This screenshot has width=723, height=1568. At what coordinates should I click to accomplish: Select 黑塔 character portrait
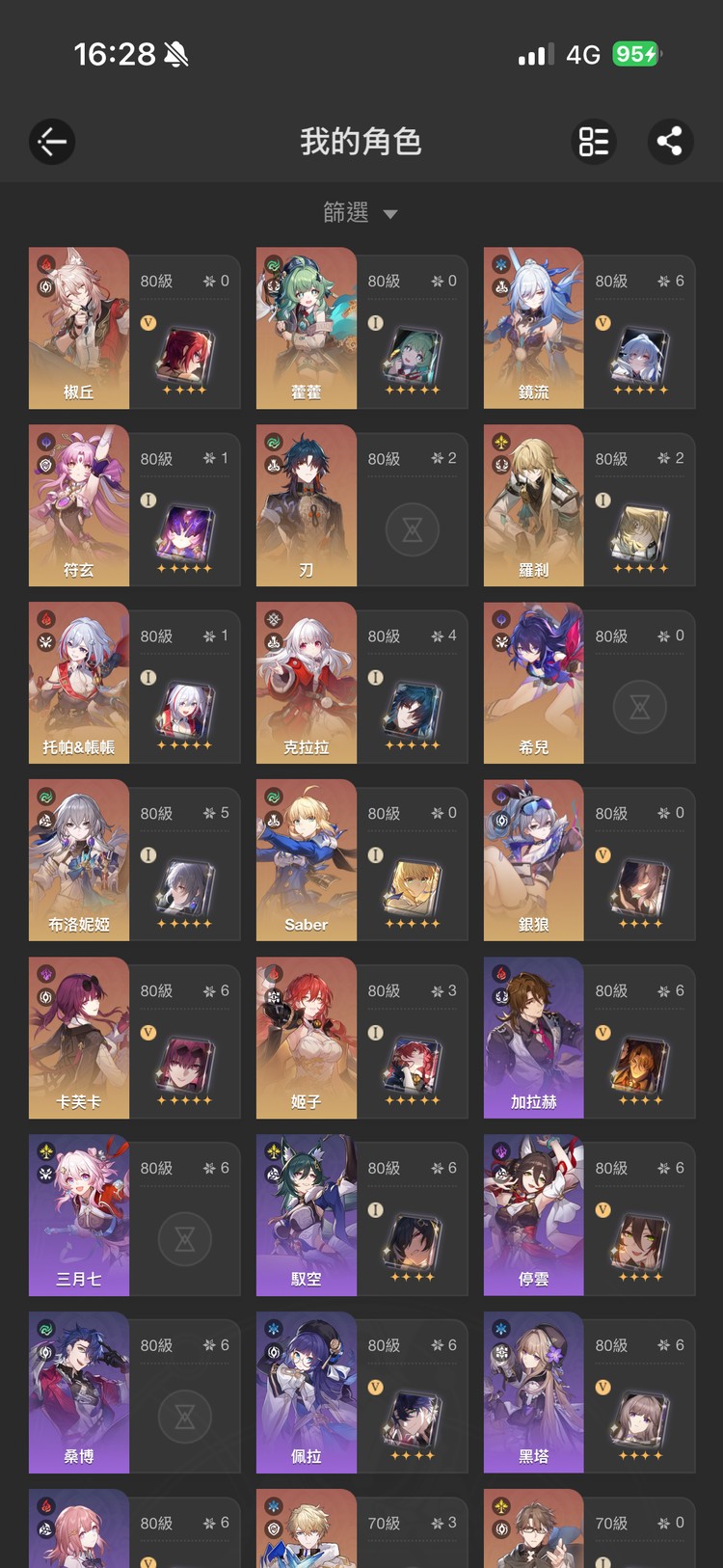click(534, 1392)
